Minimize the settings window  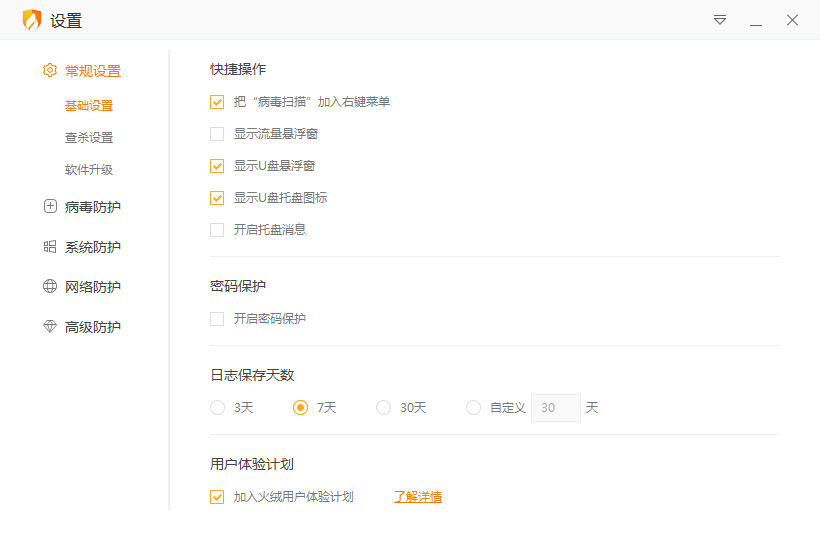[x=756, y=21]
